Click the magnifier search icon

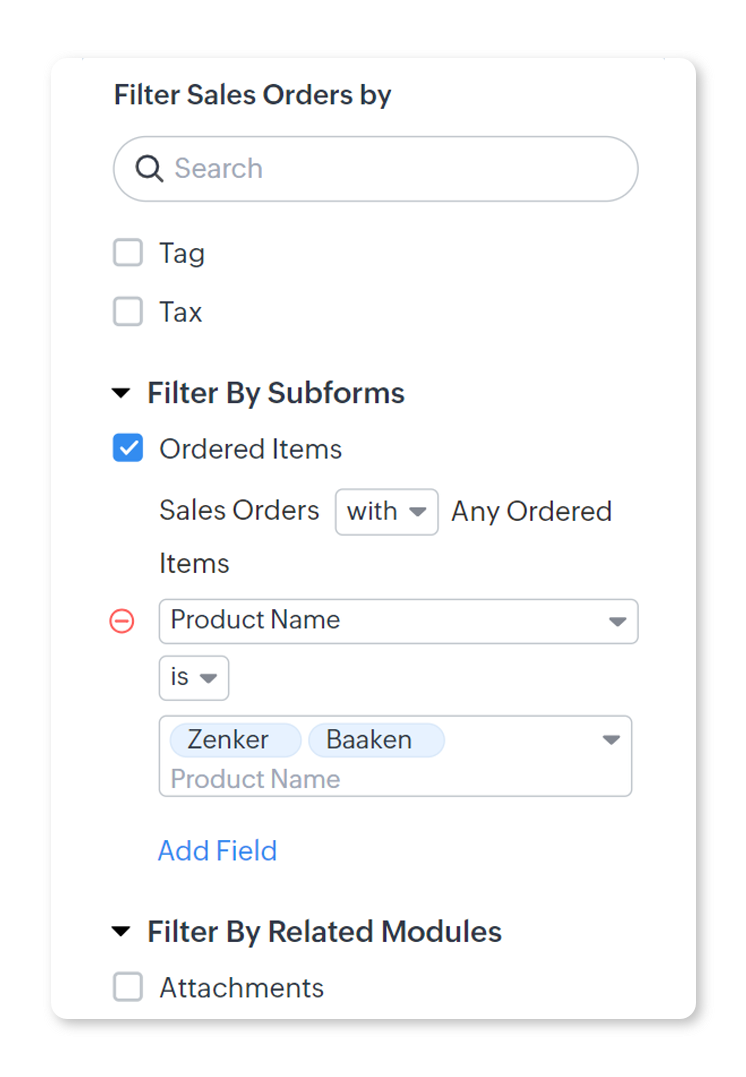click(x=149, y=169)
